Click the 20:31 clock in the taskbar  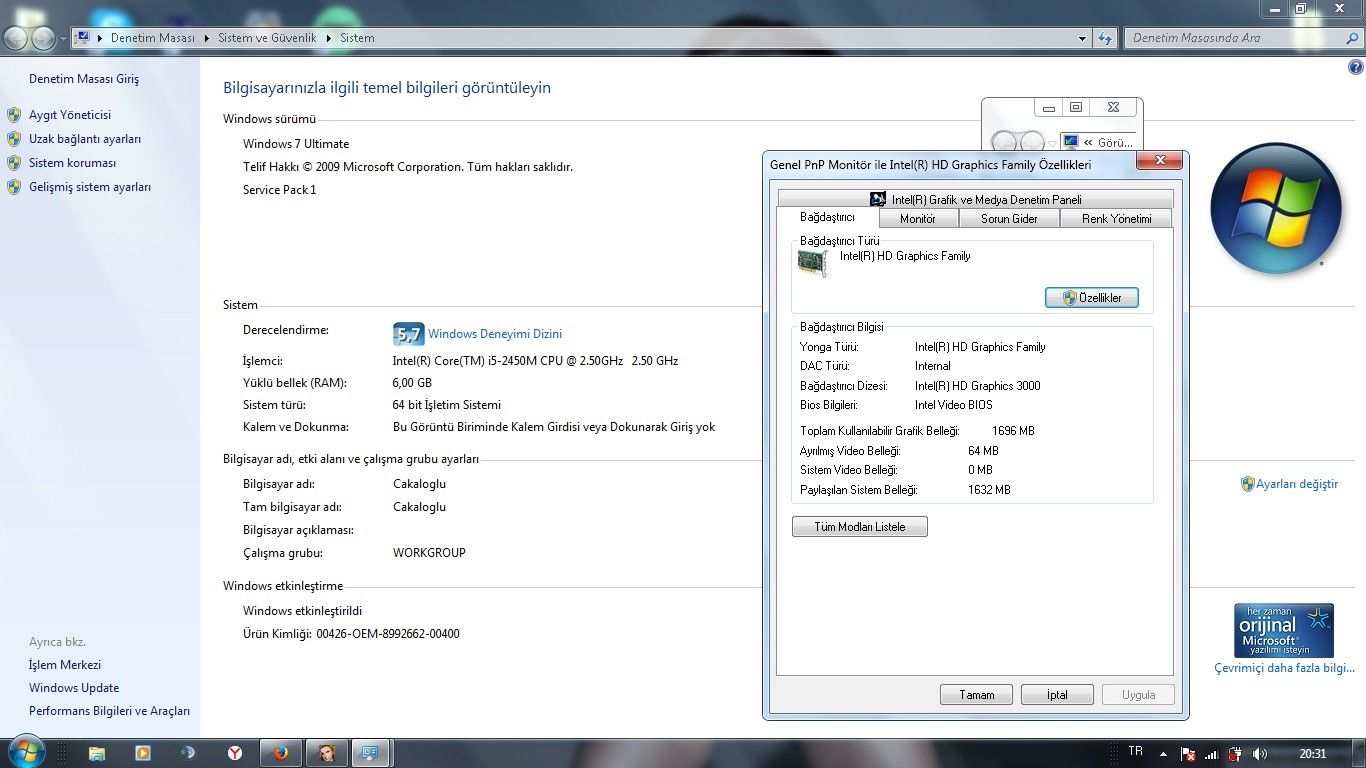1313,753
